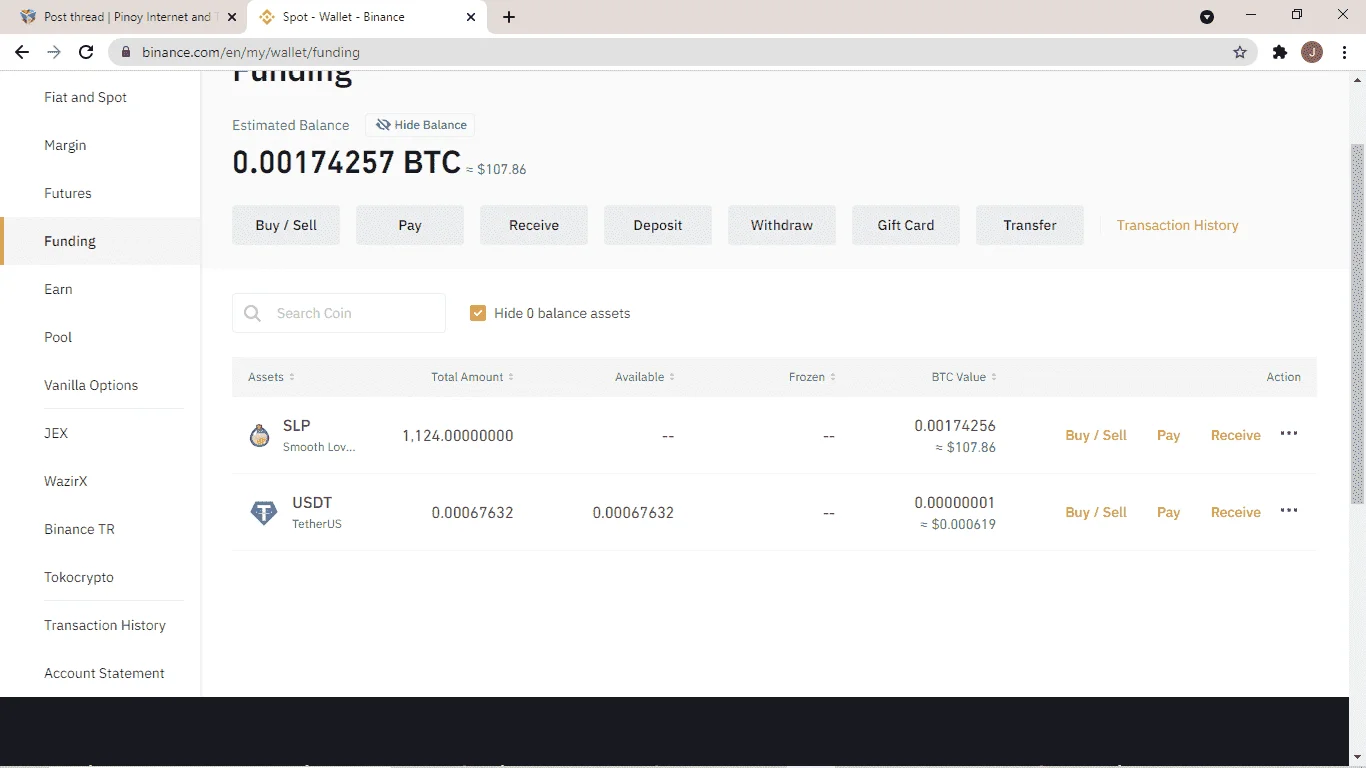Click the Deposit button
This screenshot has width=1366, height=768.
coord(658,225)
